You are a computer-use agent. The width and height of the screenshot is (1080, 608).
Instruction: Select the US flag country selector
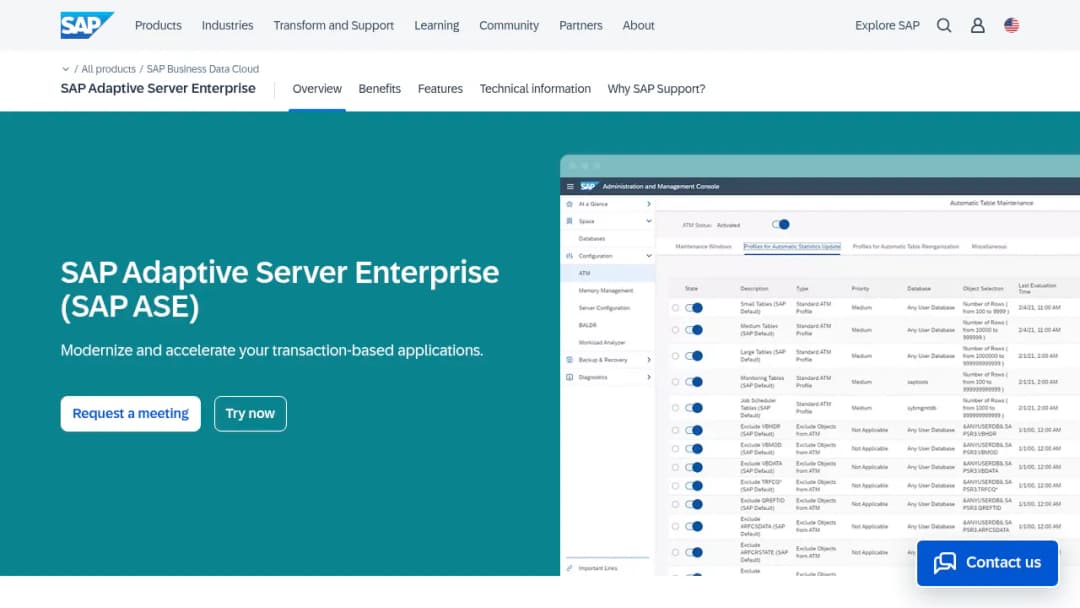click(x=1011, y=25)
